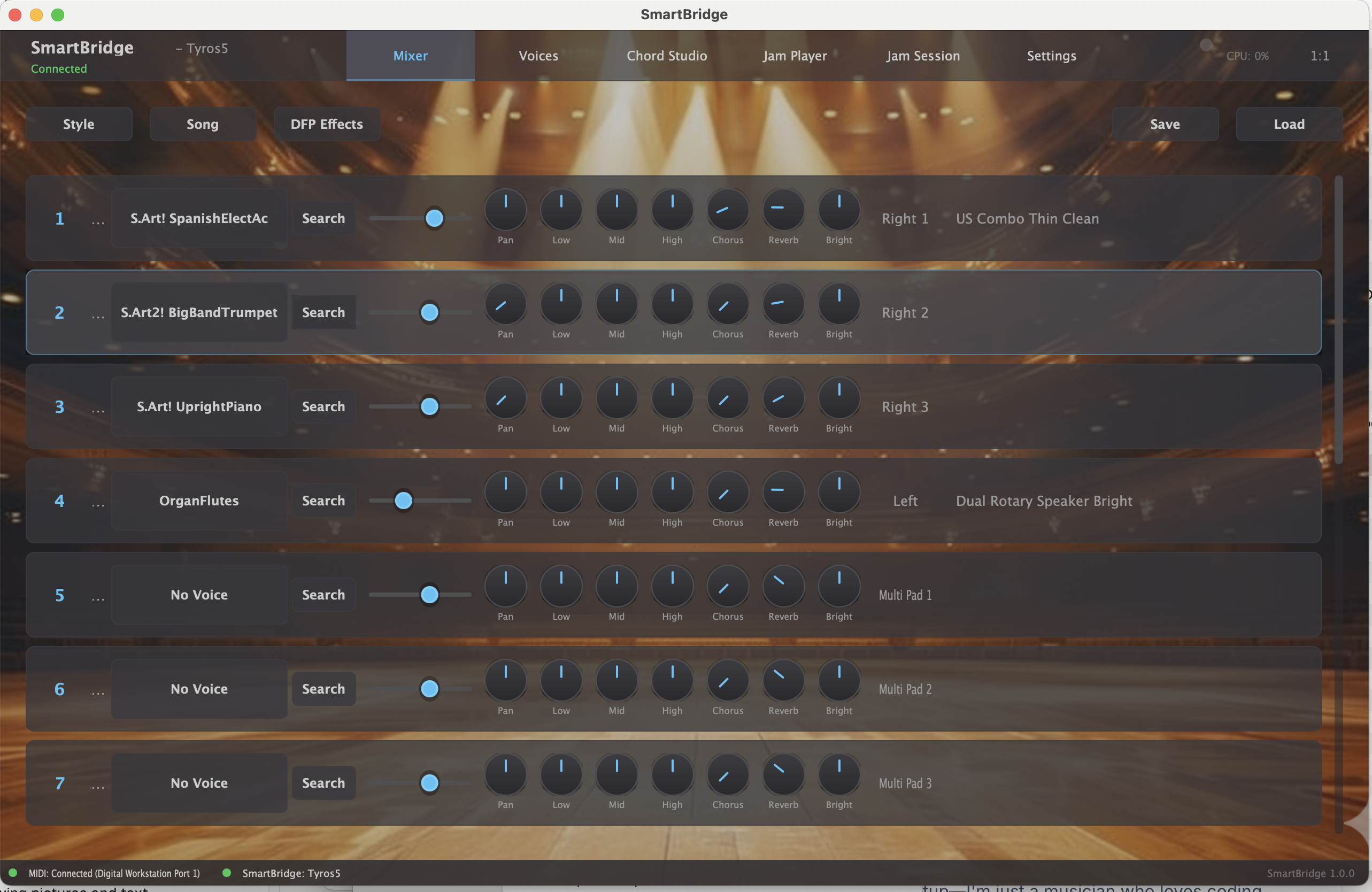Click the Reverb knob on channel 5
1372x892 pixels.
[x=783, y=586]
